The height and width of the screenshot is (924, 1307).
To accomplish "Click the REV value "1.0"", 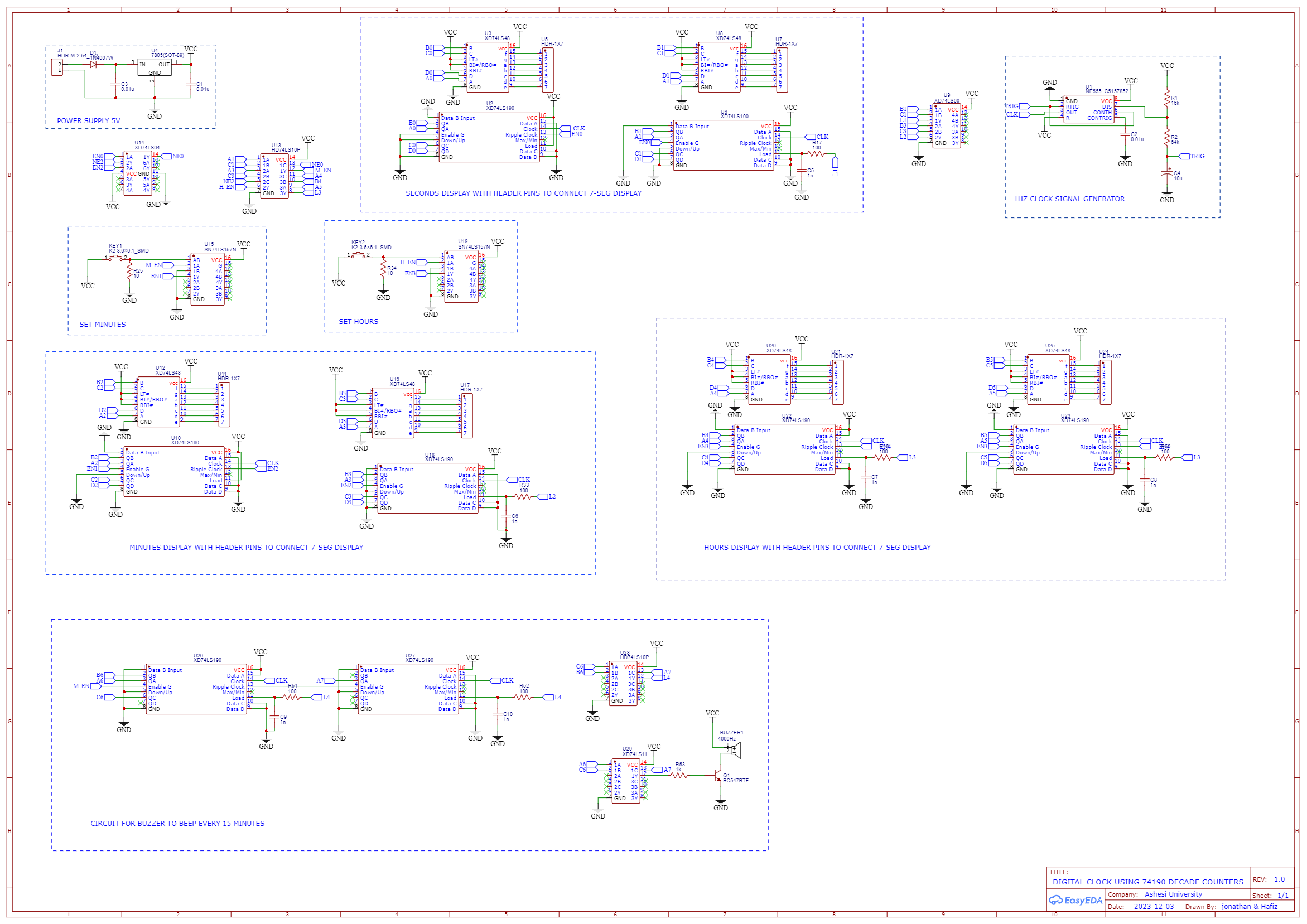I will (1279, 879).
